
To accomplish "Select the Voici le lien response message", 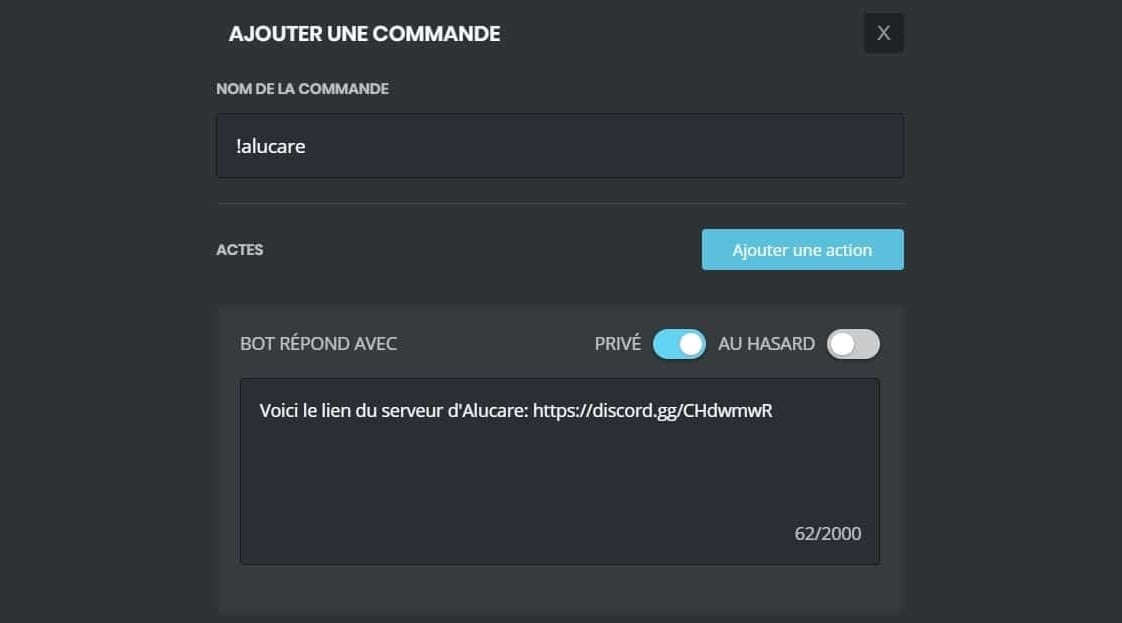I will (517, 409).
